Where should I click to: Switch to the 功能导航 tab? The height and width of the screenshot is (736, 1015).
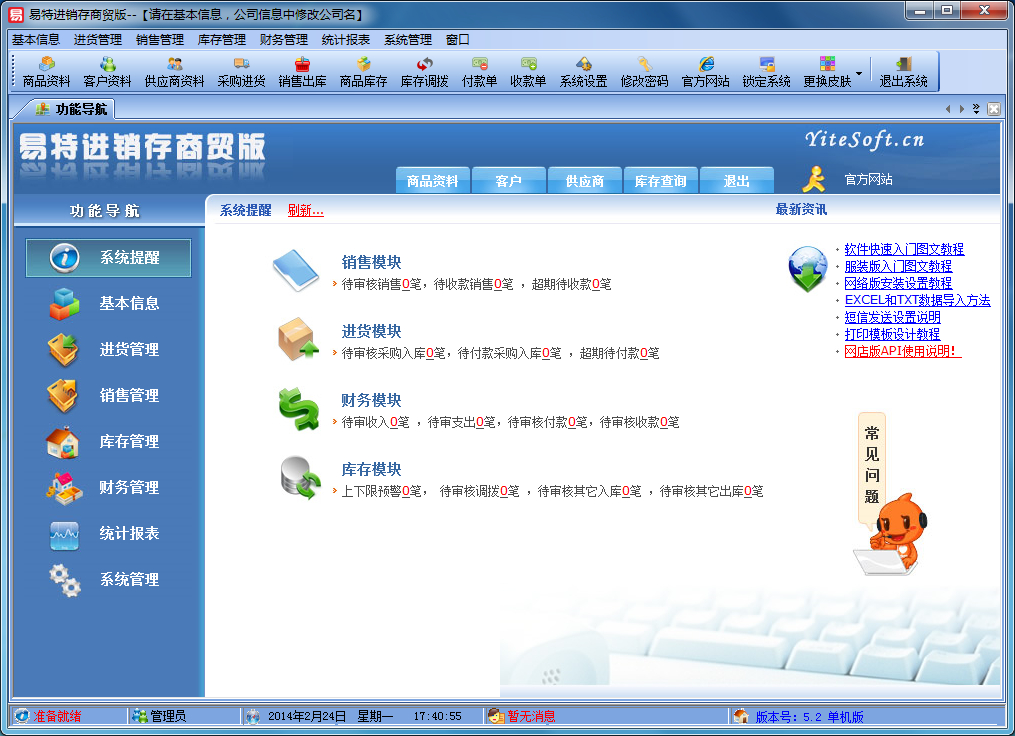[x=71, y=109]
